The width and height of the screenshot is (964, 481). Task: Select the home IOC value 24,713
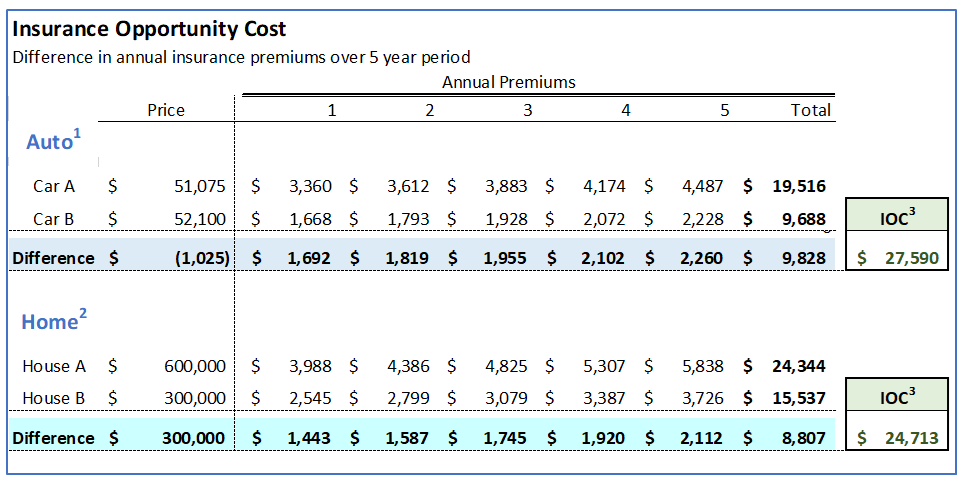click(911, 438)
